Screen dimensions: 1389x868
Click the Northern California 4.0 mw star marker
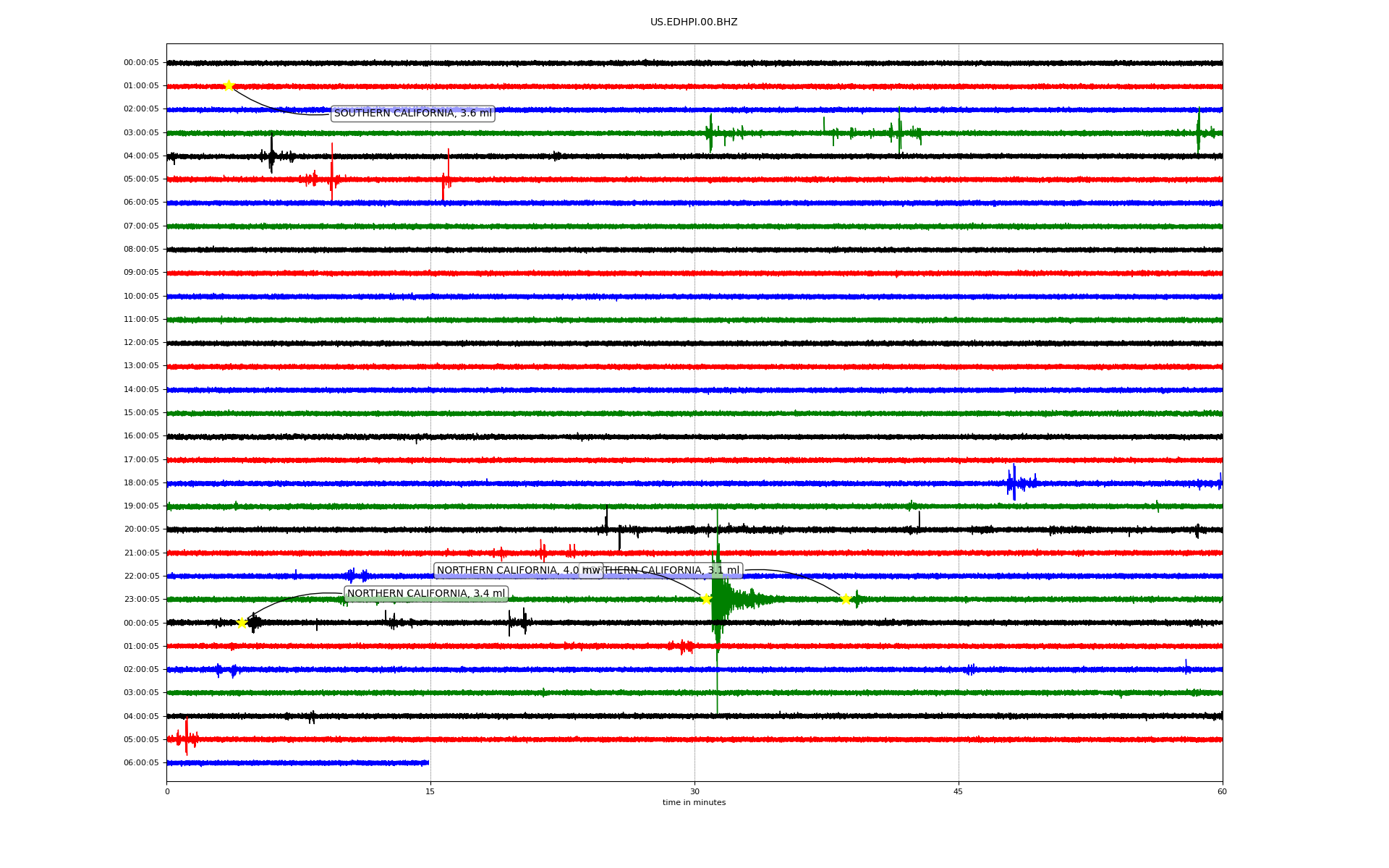706,599
